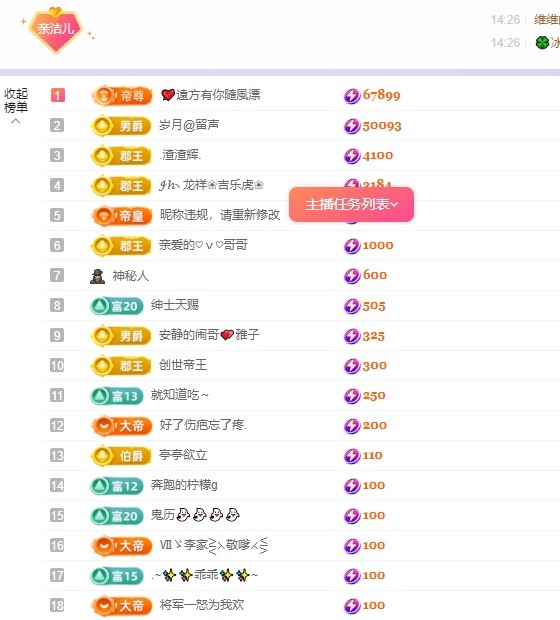Click the 富20 badge beside 鬼厉
Viewport: 560px width, 620px height.
pos(117,516)
